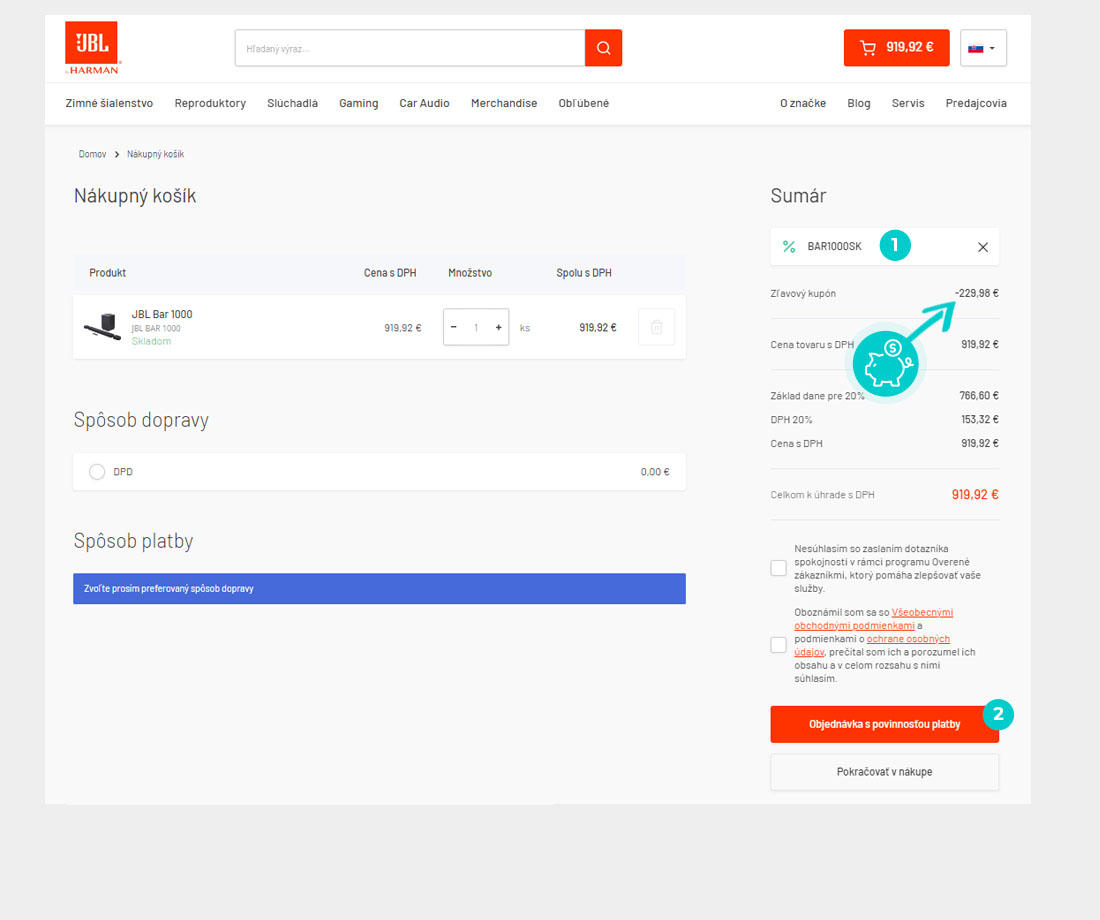1100x920 pixels.
Task: Open the Car Audio menu
Action: (424, 103)
